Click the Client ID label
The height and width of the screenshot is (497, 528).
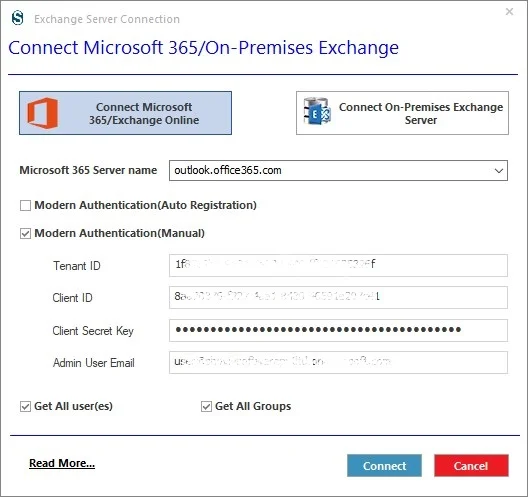tap(72, 298)
